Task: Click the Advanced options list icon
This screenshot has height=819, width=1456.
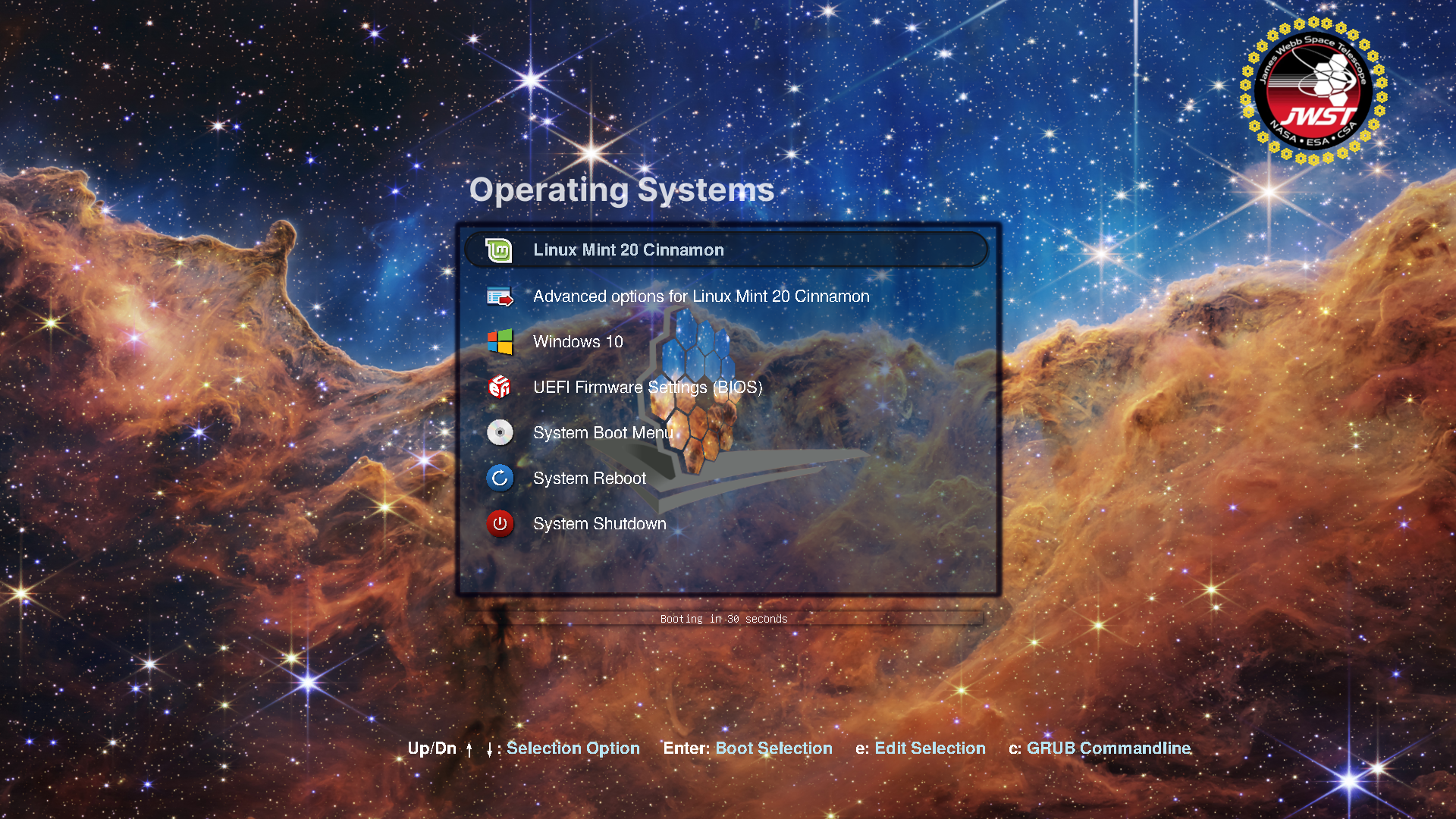Action: 499,297
